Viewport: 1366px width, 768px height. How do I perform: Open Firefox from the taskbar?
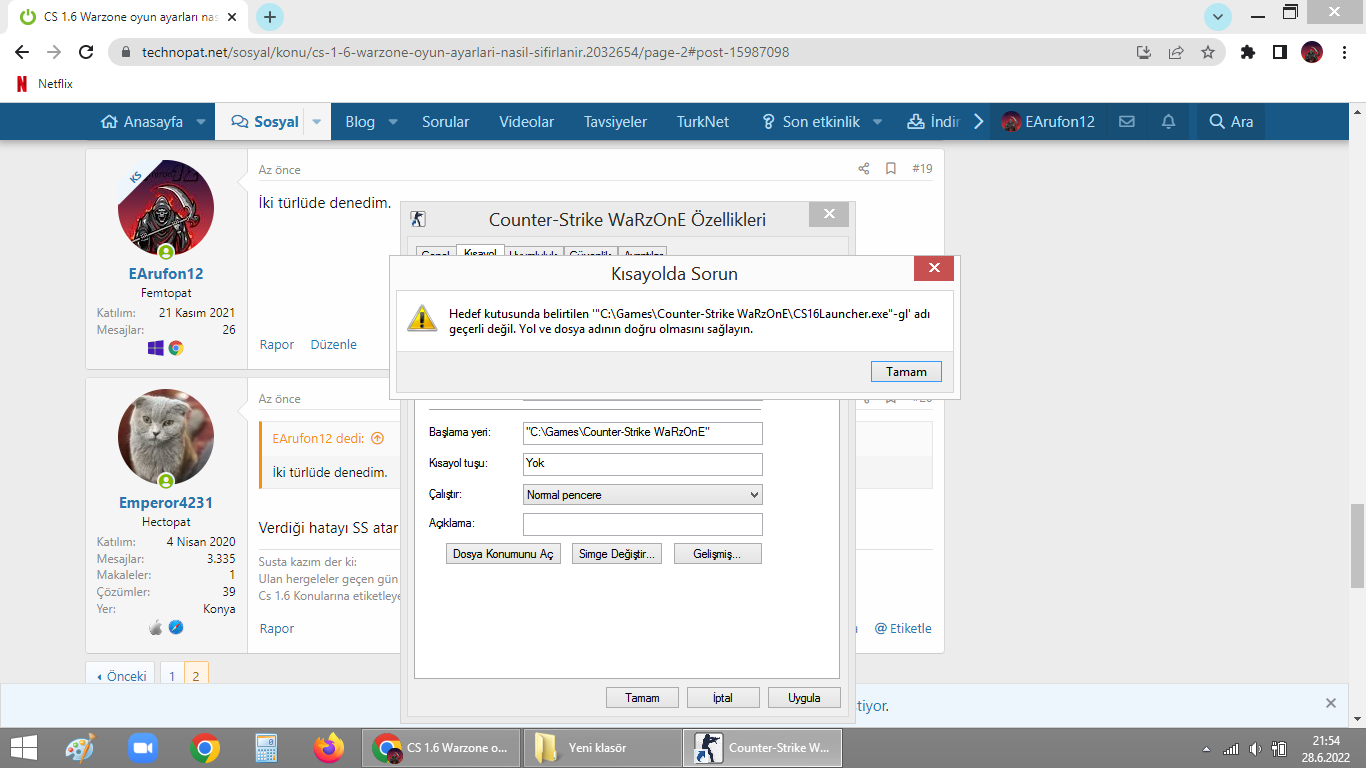328,748
